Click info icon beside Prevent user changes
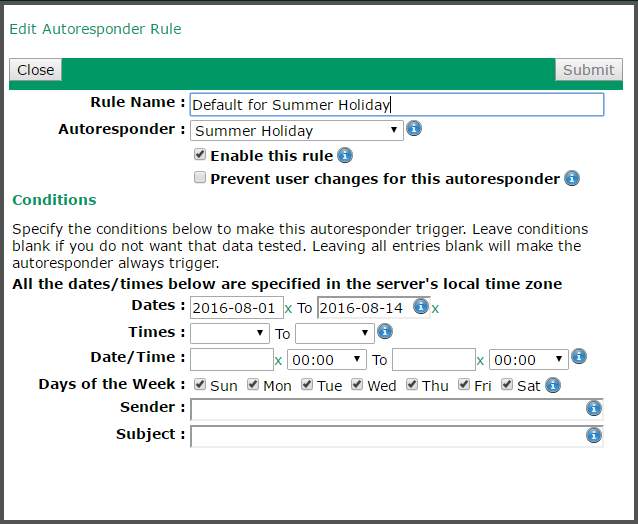The width and height of the screenshot is (638, 524). pyautogui.click(x=572, y=178)
